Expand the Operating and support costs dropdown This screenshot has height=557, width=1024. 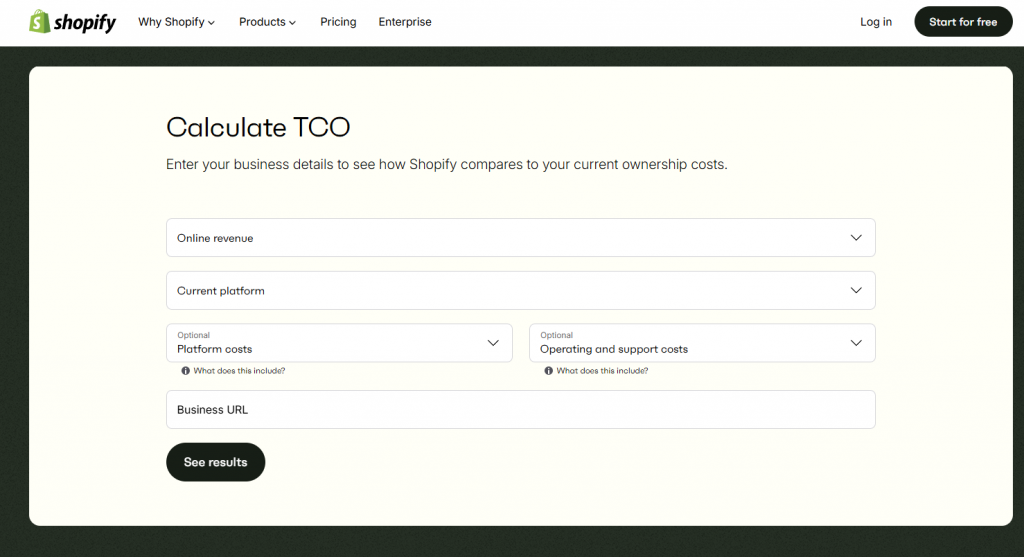pyautogui.click(x=702, y=343)
